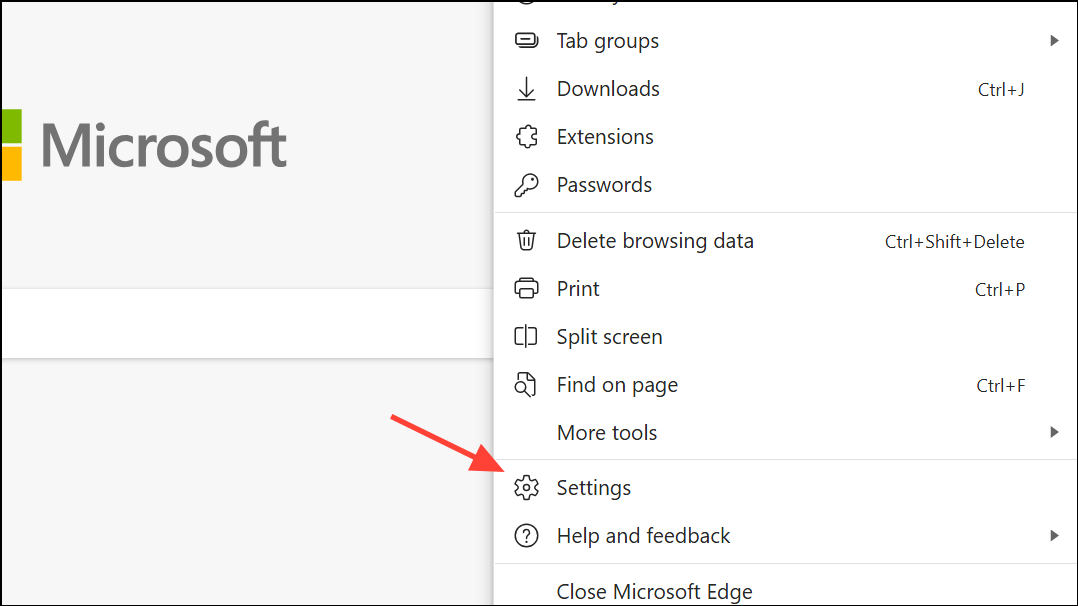Open Tab groups menu entry
The width and height of the screenshot is (1078, 606).
[786, 41]
